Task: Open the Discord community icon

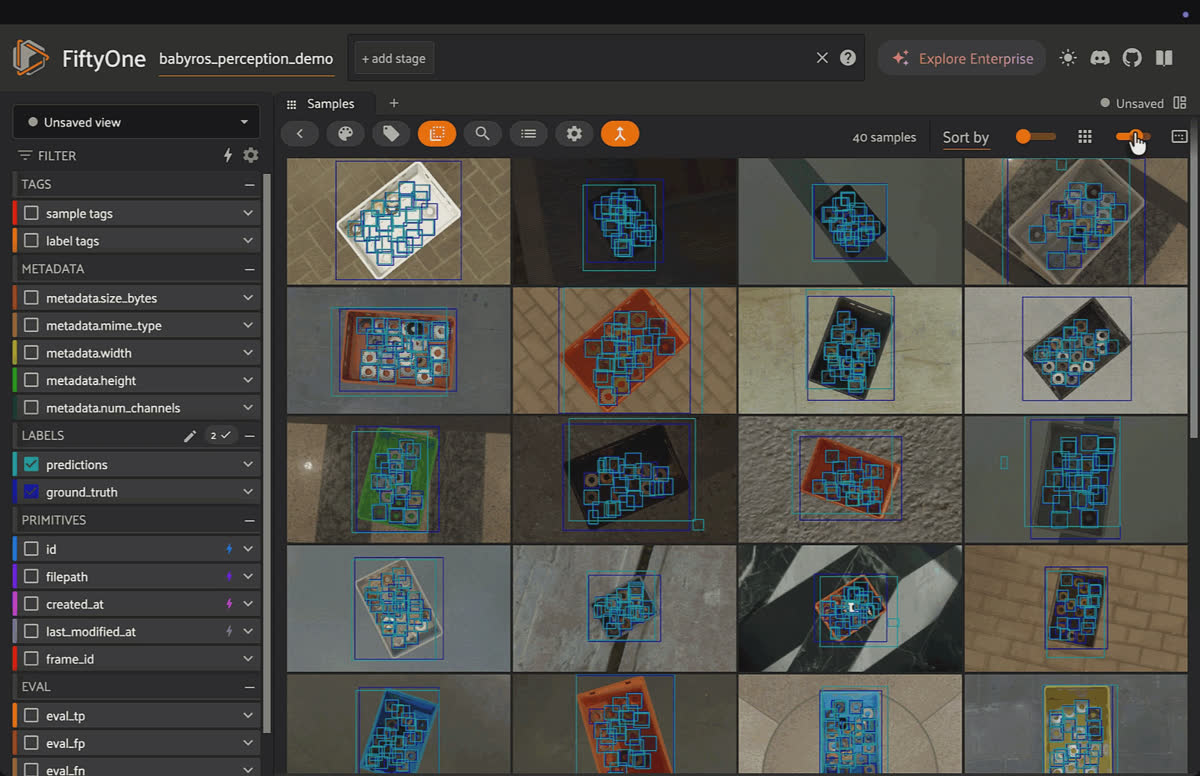Action: point(1100,58)
